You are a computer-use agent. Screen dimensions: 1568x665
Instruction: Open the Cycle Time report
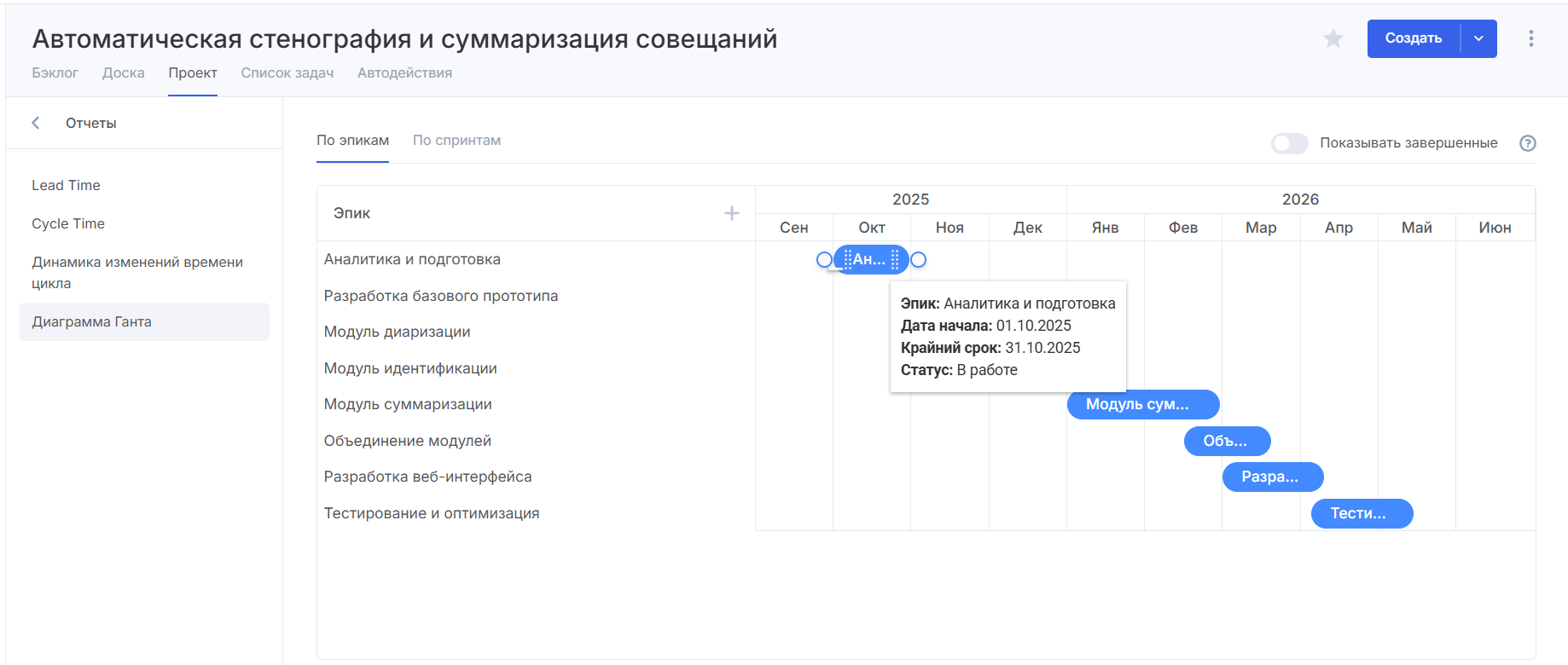click(x=68, y=223)
